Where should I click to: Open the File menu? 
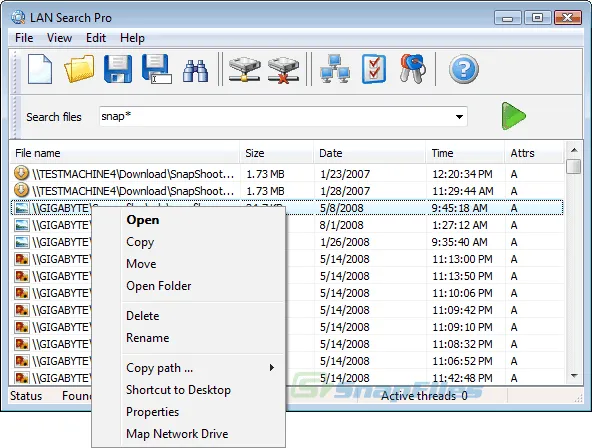coord(24,38)
